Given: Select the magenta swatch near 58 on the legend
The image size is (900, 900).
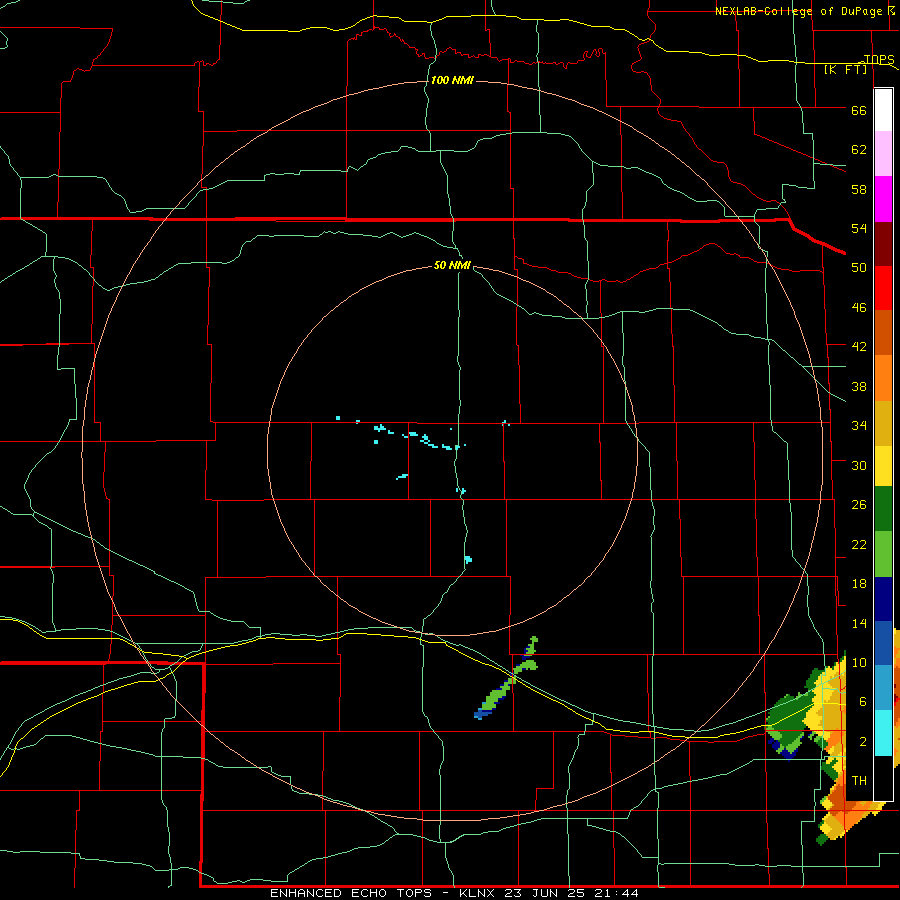Looking at the screenshot, I should coord(883,199).
